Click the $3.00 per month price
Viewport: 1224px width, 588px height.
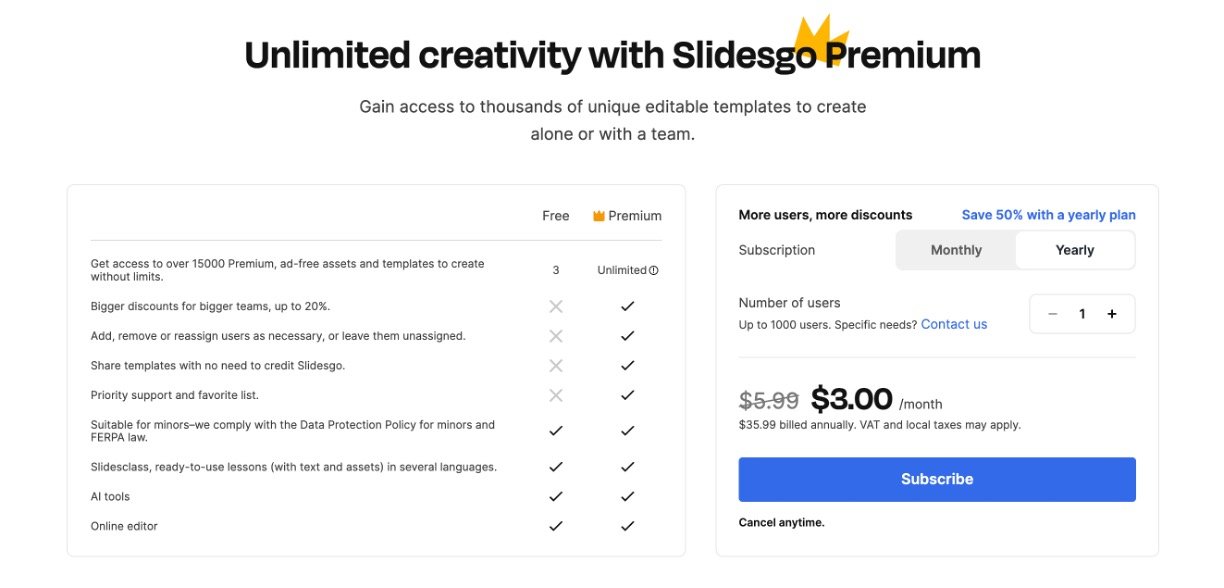pos(852,400)
